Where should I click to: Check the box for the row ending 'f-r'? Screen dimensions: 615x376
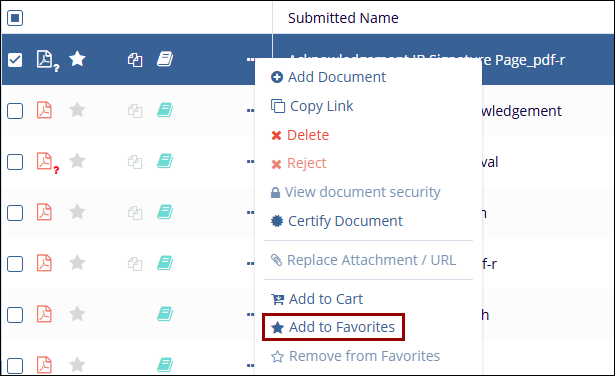click(x=15, y=264)
